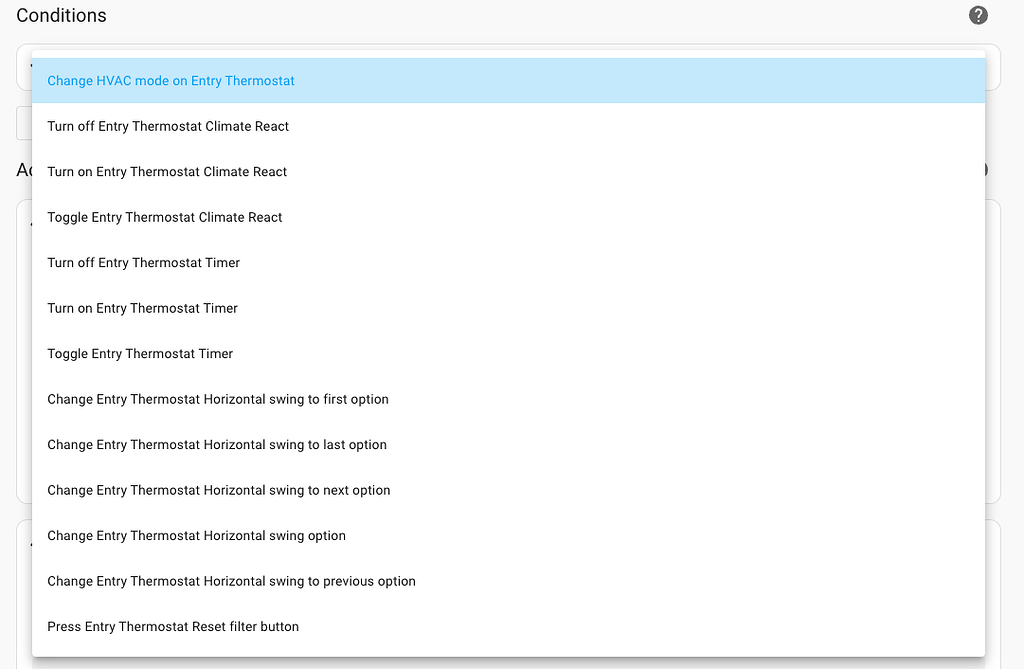Choose Toggle Entry Thermostat Timer option

click(508, 353)
